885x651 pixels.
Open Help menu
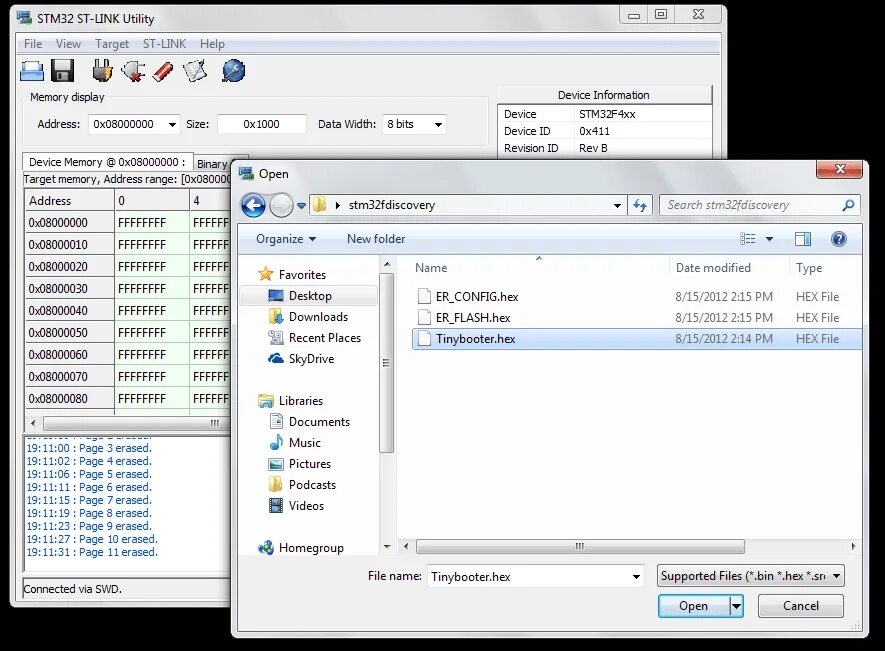(212, 43)
